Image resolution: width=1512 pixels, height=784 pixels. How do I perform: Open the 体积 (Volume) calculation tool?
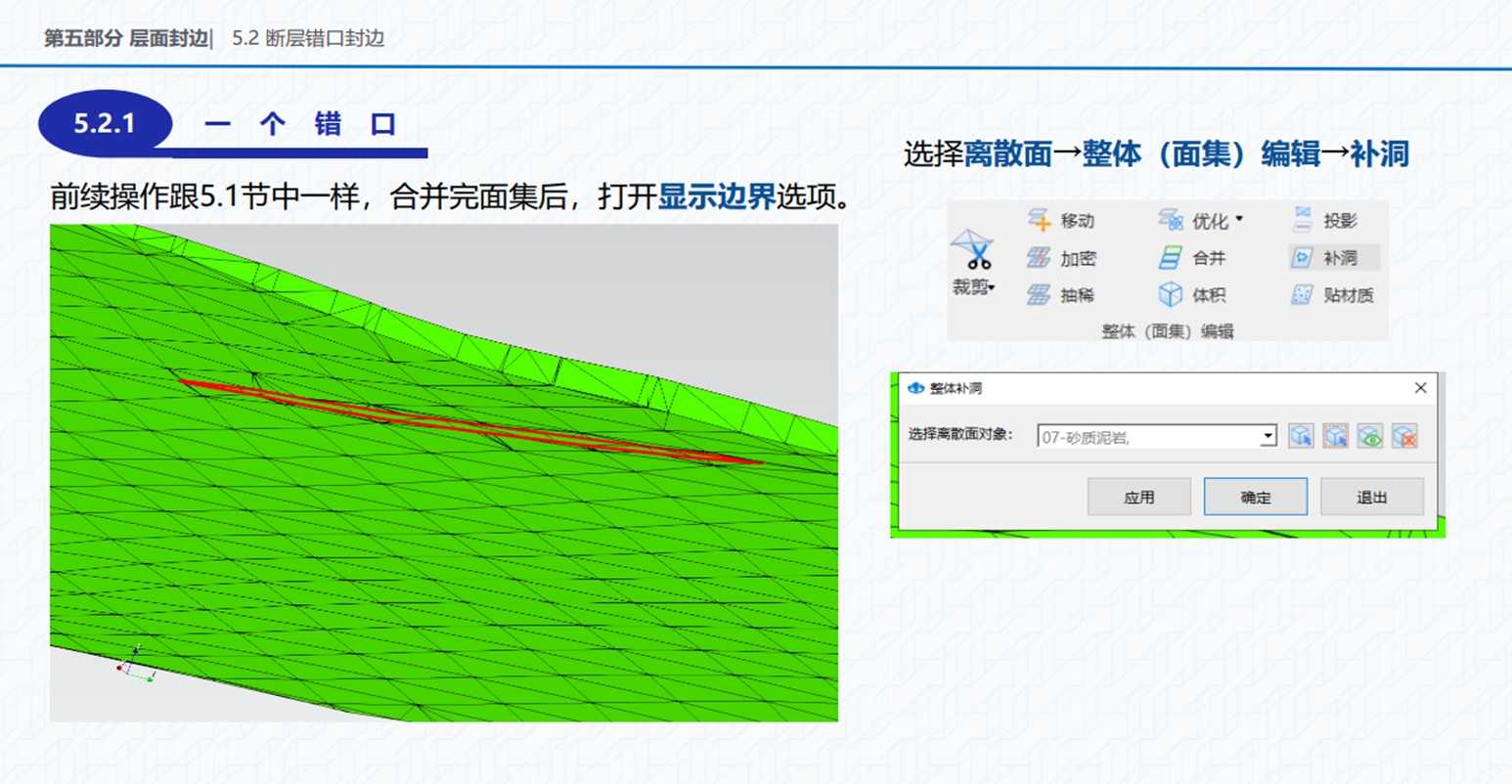[x=1192, y=295]
